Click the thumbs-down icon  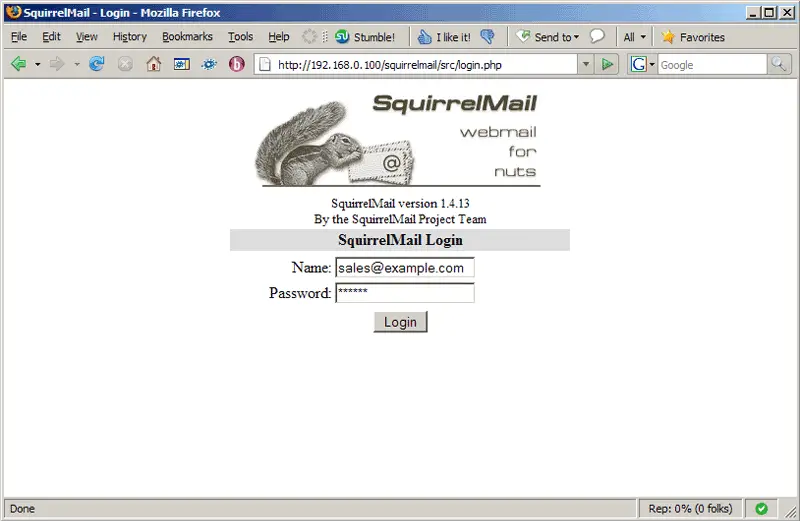pos(487,36)
